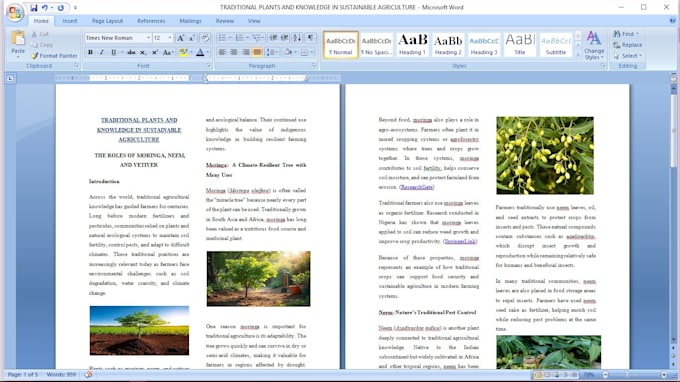Toggle Italic formatting
680x382 pixels.
pos(101,52)
